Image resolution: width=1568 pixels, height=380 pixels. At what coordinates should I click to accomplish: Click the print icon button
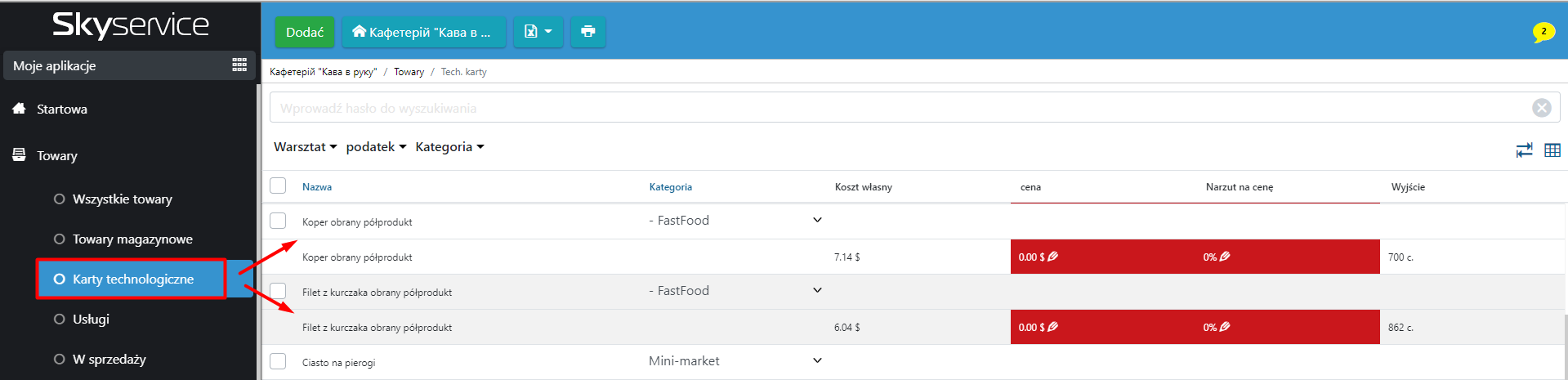pyautogui.click(x=587, y=32)
